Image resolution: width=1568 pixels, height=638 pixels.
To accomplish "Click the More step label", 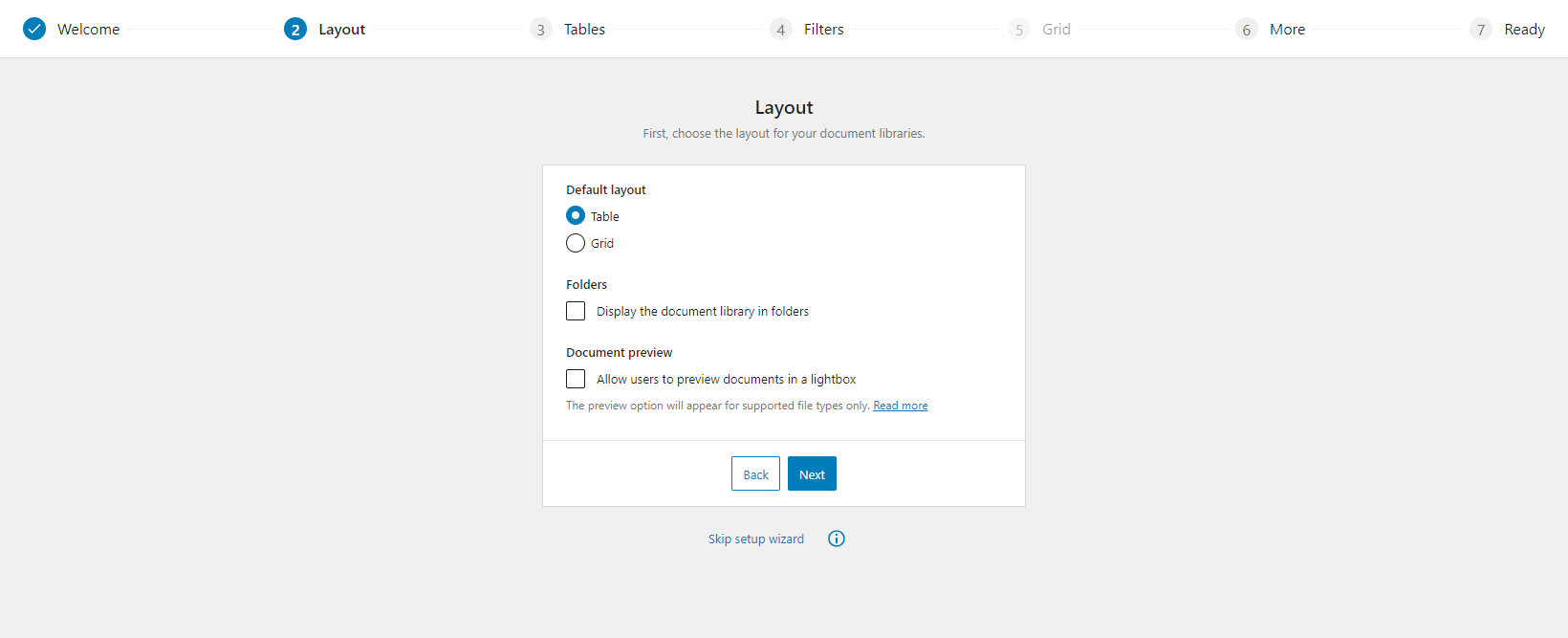I will [1287, 29].
